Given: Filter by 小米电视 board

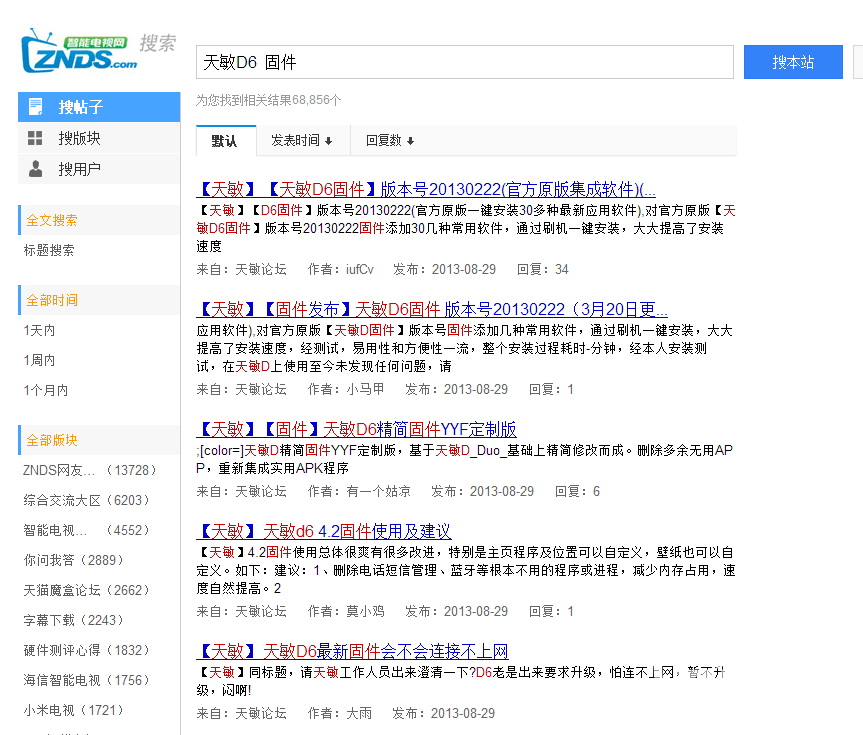Looking at the screenshot, I should coord(73,710).
